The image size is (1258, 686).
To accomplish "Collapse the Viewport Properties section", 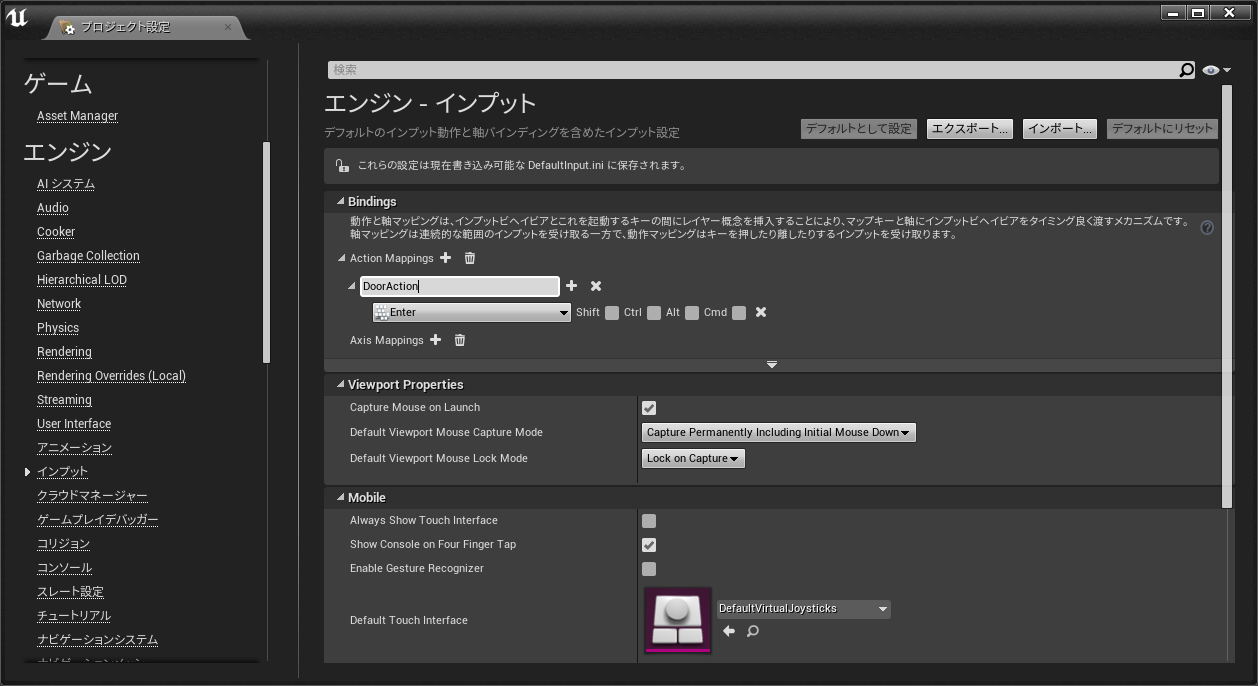I will point(340,385).
